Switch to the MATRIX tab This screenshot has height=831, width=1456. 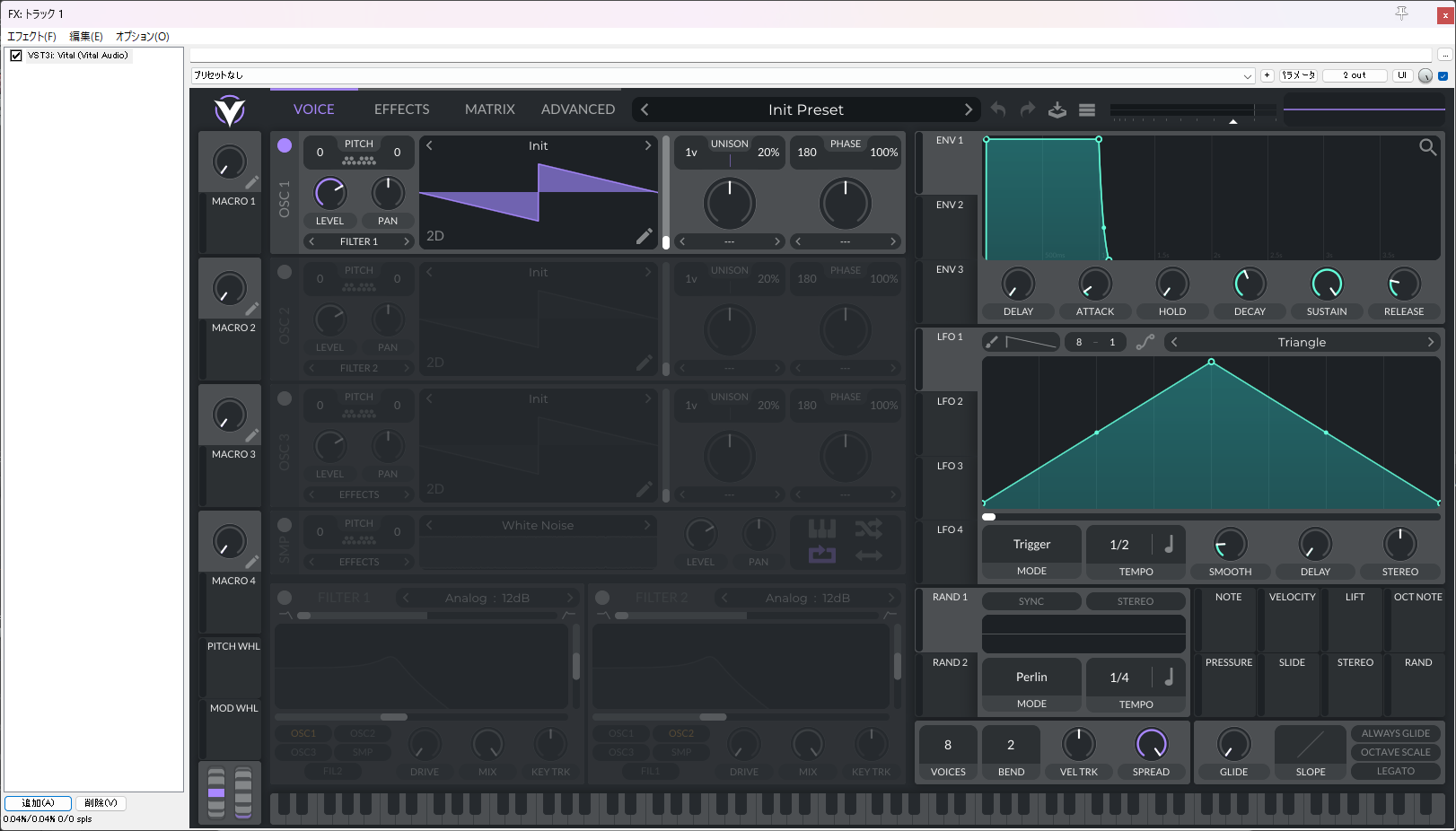coord(489,109)
